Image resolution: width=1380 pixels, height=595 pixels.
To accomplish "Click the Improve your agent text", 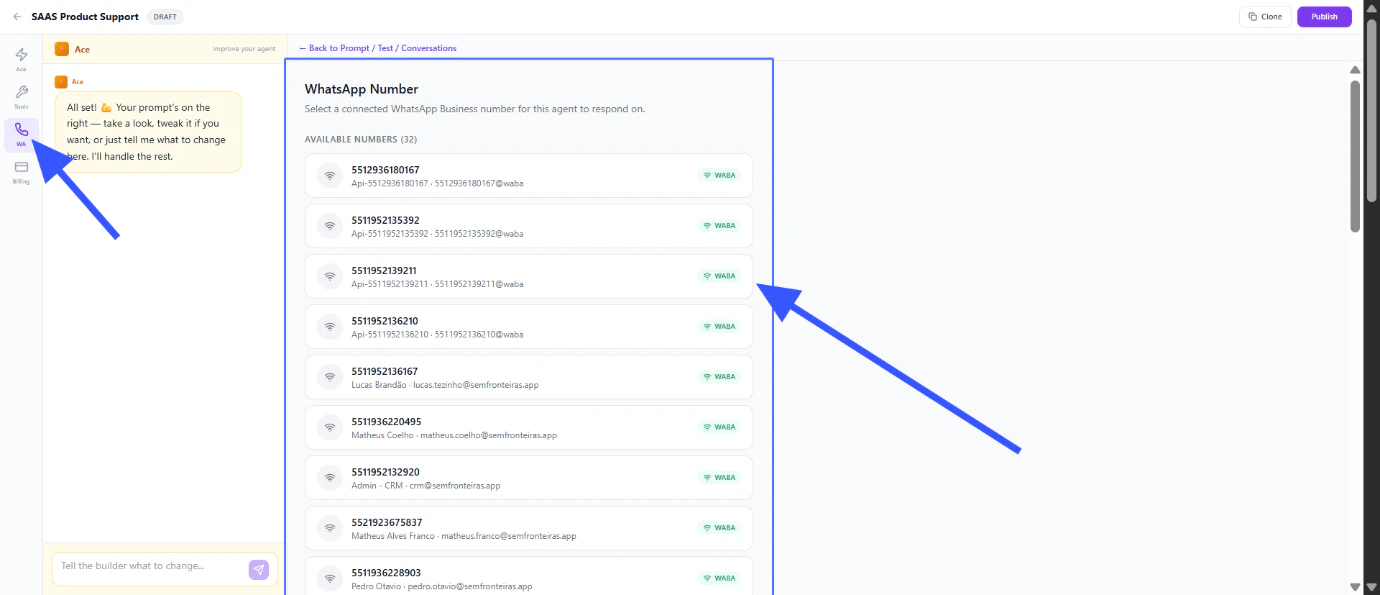I will [244, 48].
